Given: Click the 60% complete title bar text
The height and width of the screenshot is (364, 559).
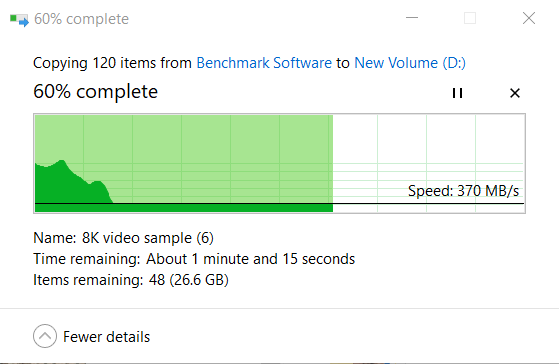Looking at the screenshot, I should (x=81, y=19).
